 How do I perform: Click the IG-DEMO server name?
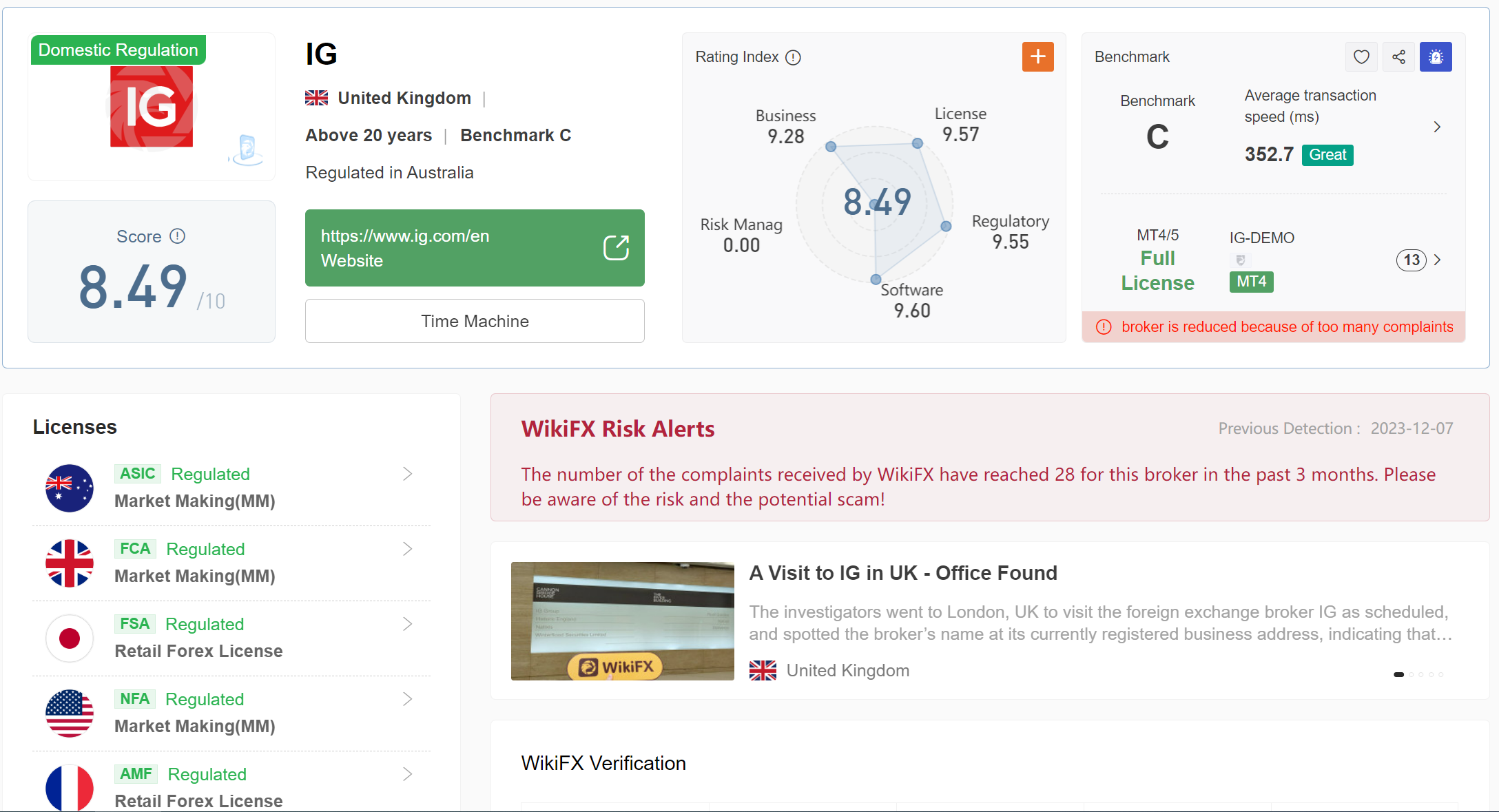(1262, 238)
